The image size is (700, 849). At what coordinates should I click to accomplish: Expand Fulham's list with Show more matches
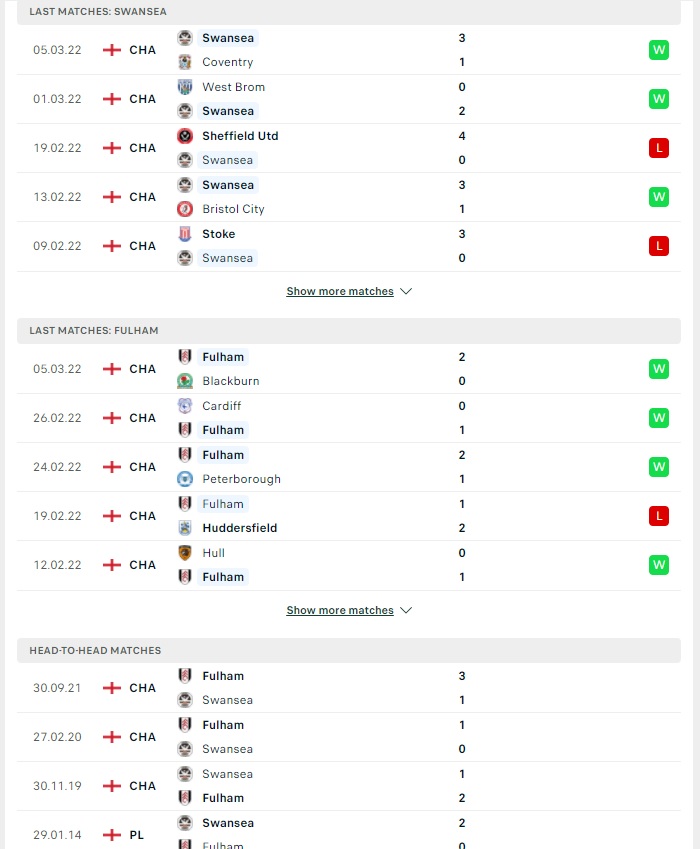(340, 610)
